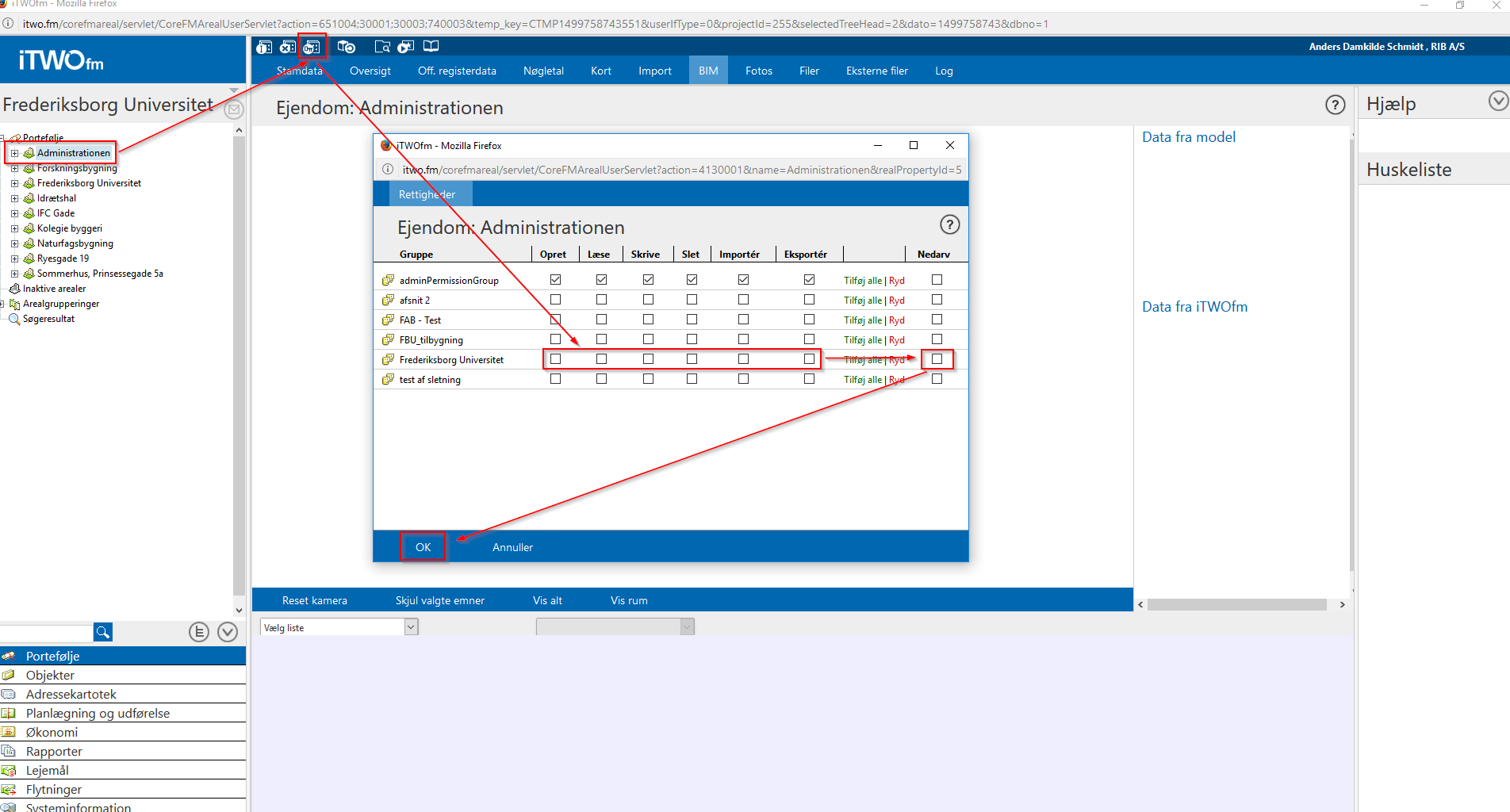
Task: Click the cube with refresh arrow icon
Action: [x=346, y=47]
